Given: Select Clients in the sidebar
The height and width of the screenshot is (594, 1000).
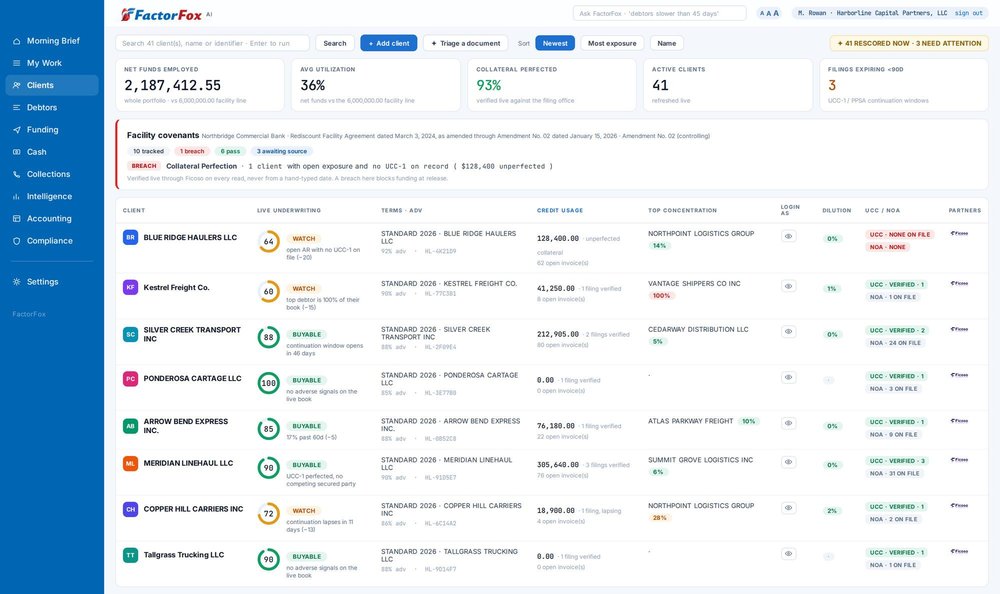Looking at the screenshot, I should coord(52,85).
